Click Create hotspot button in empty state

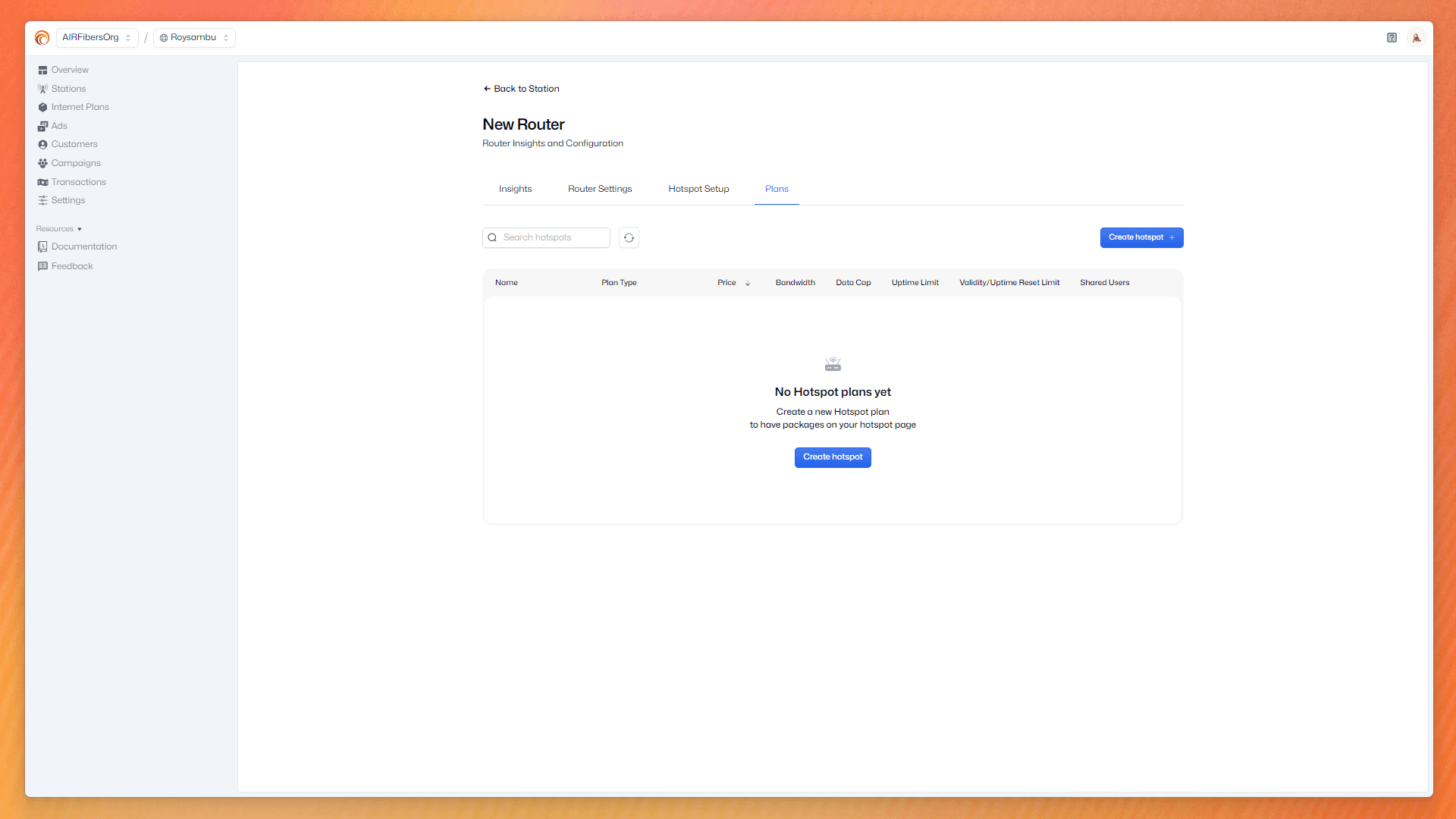(x=832, y=457)
